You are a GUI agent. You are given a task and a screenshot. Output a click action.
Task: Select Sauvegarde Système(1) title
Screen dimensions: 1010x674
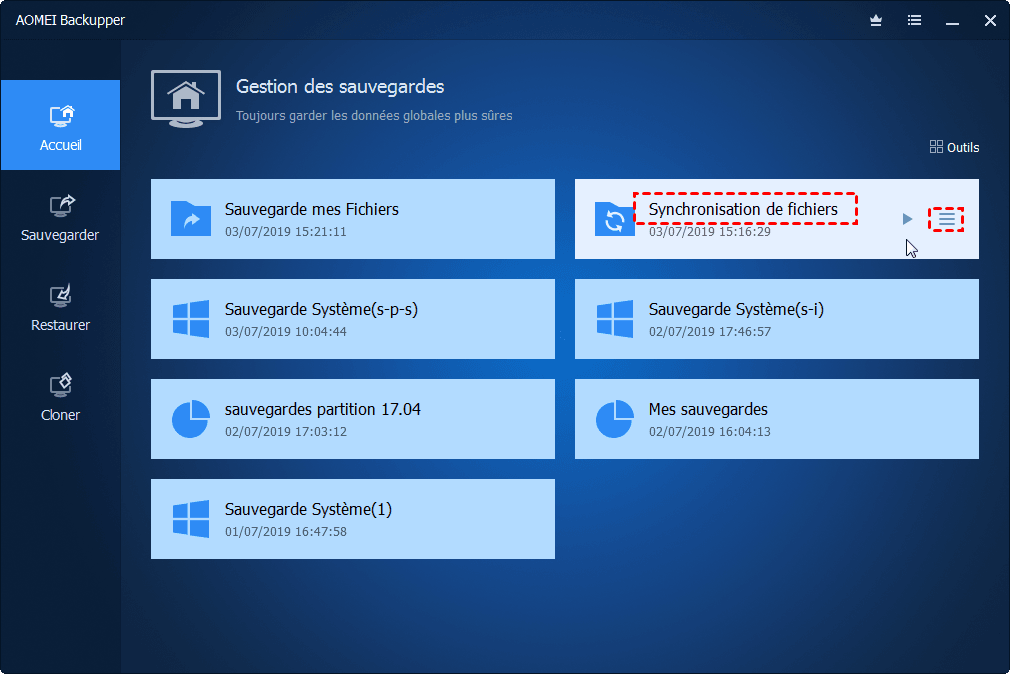pyautogui.click(x=308, y=509)
